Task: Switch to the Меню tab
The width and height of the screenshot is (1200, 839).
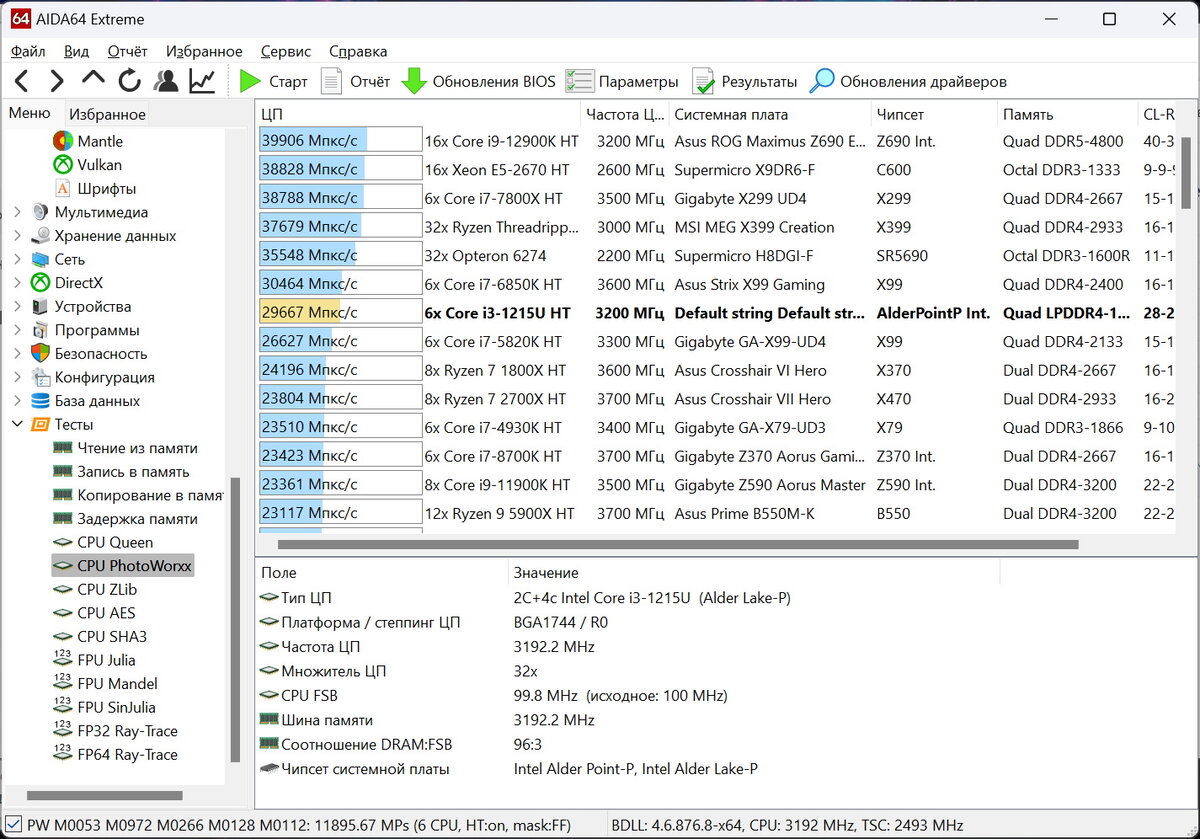Action: click(30, 113)
